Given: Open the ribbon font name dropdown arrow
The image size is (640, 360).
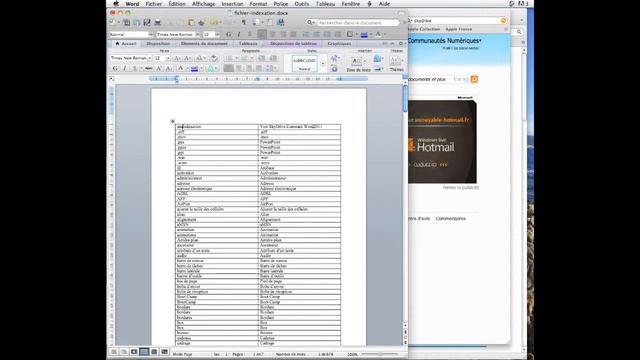Looking at the screenshot, I should tap(150, 58).
